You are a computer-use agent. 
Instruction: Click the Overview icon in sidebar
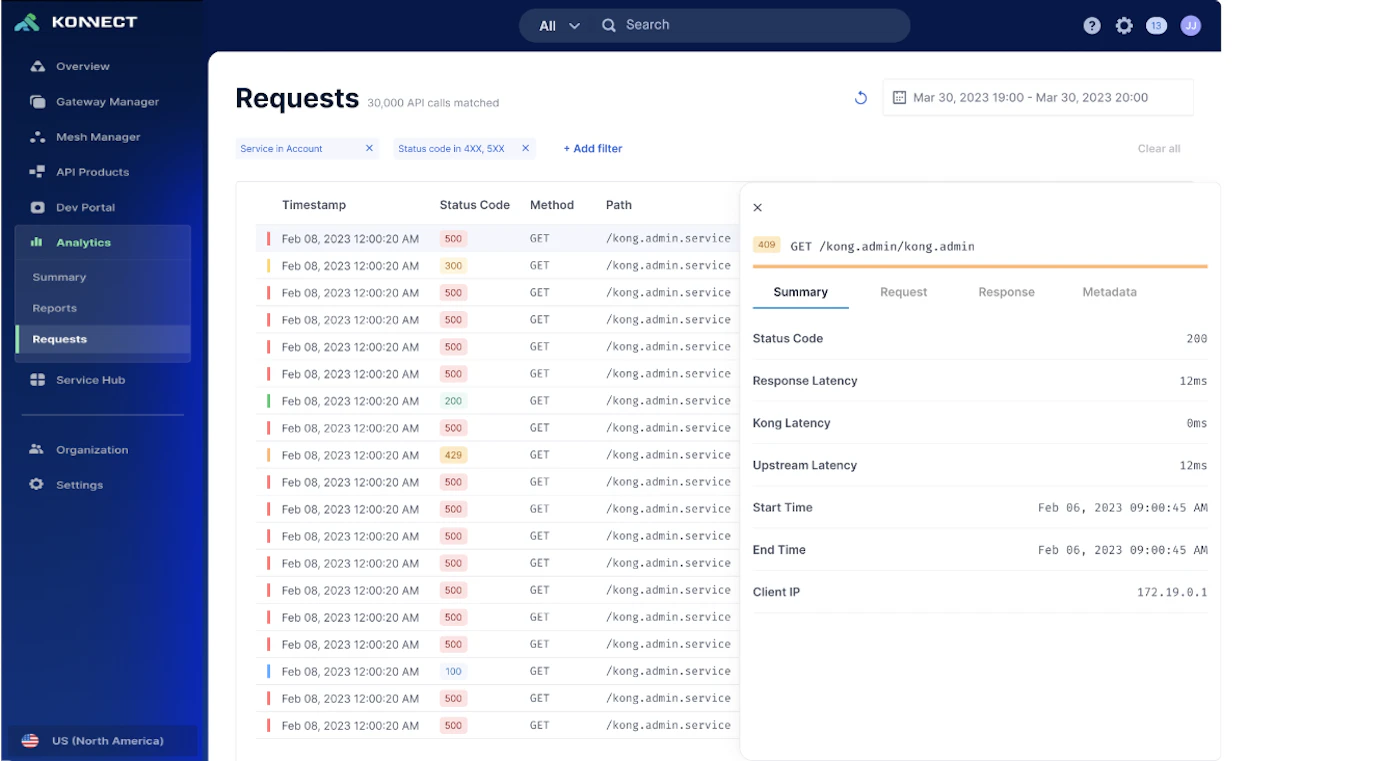click(38, 67)
